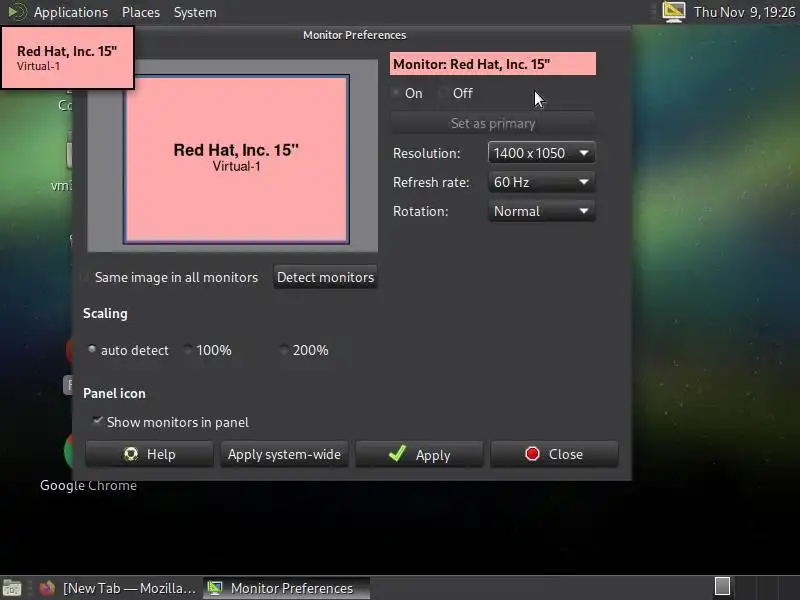Click the Red Hat Virtual-1 monitor label popup
This screenshot has height=600, width=800.
click(x=67, y=58)
